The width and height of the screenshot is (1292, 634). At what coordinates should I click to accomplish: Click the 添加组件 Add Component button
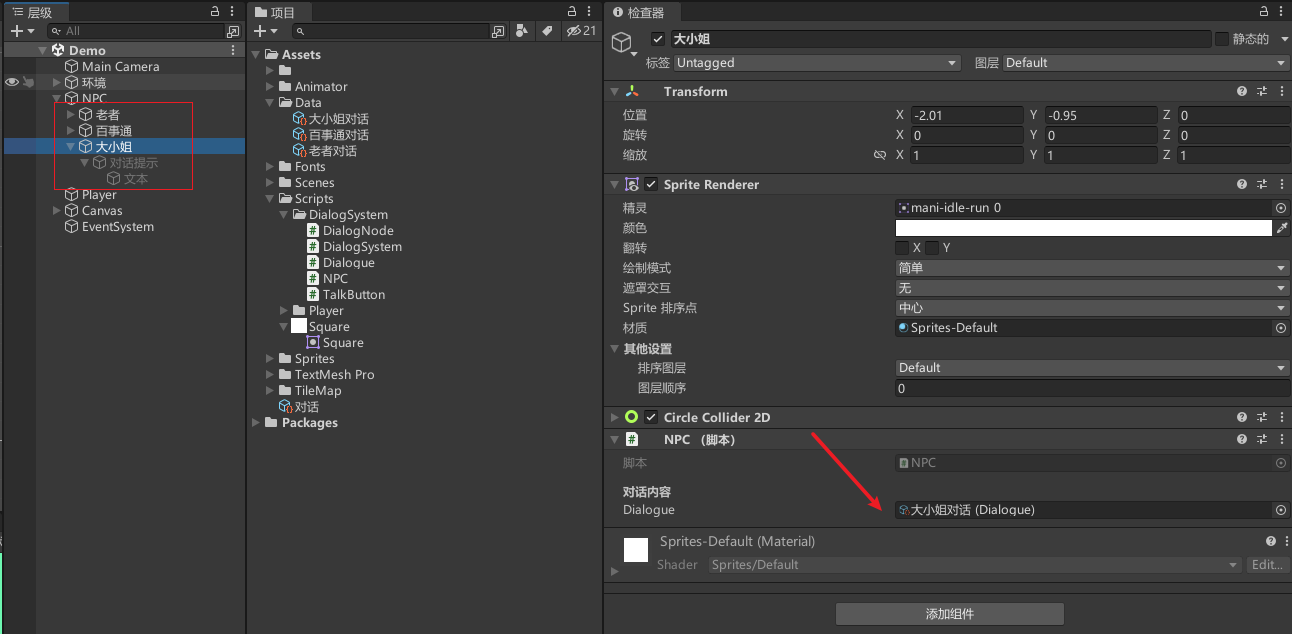(950, 614)
